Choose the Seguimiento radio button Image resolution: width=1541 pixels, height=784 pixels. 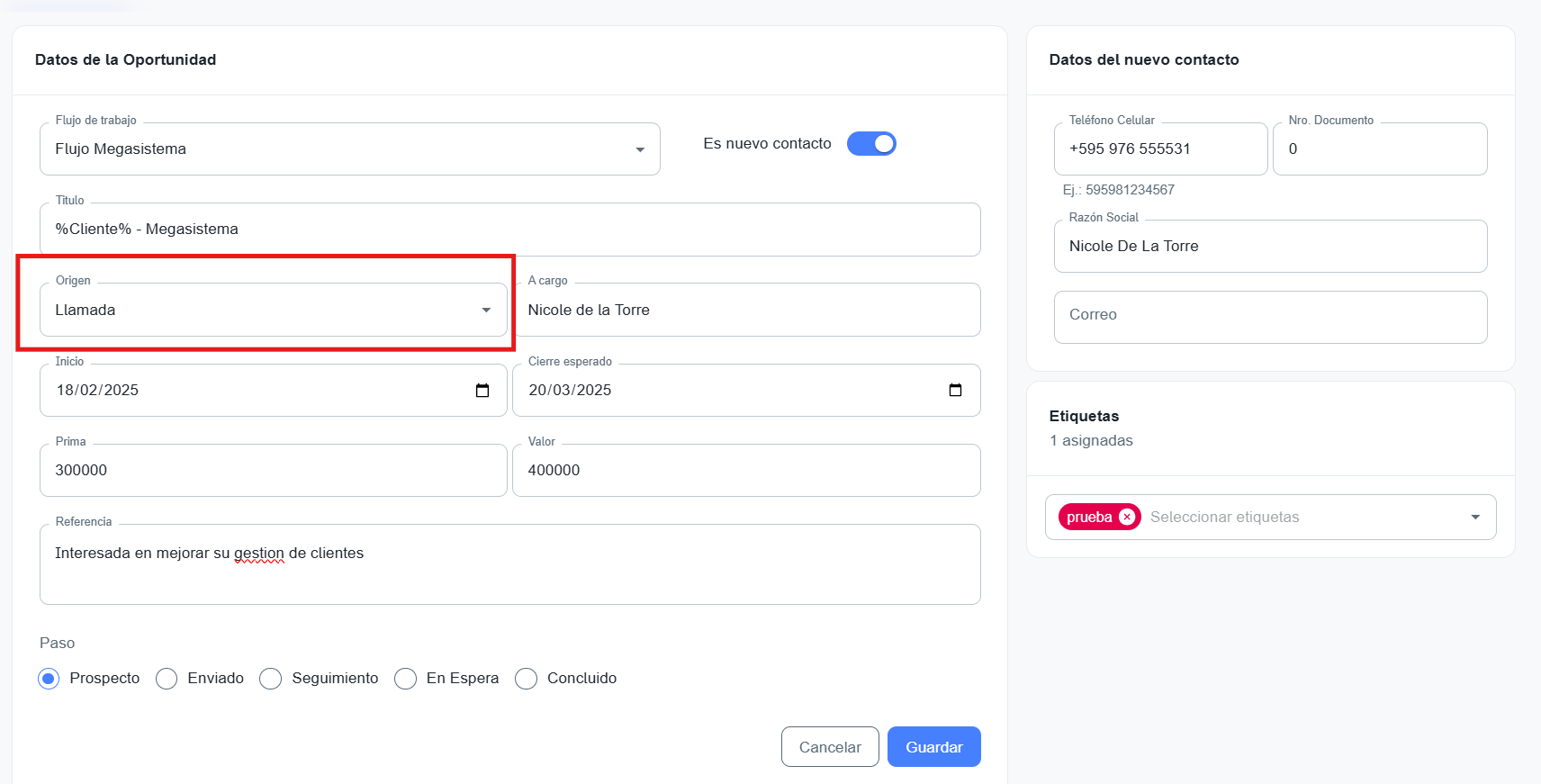pos(271,679)
